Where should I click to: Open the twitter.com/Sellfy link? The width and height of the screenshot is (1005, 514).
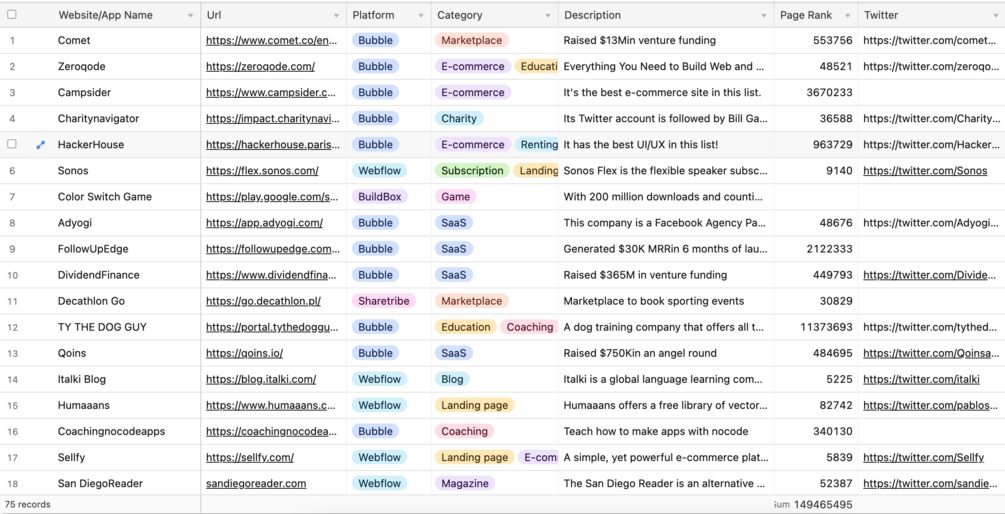tap(924, 458)
